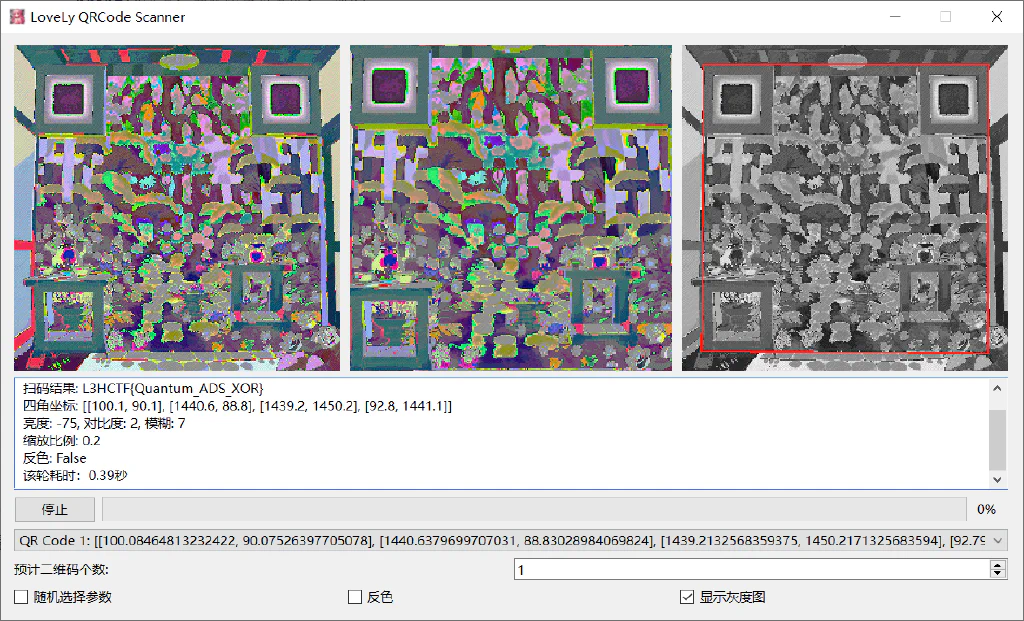Uncheck the 显示灰度图 checkbox
Screen dimensions: 1024x621
click(687, 597)
